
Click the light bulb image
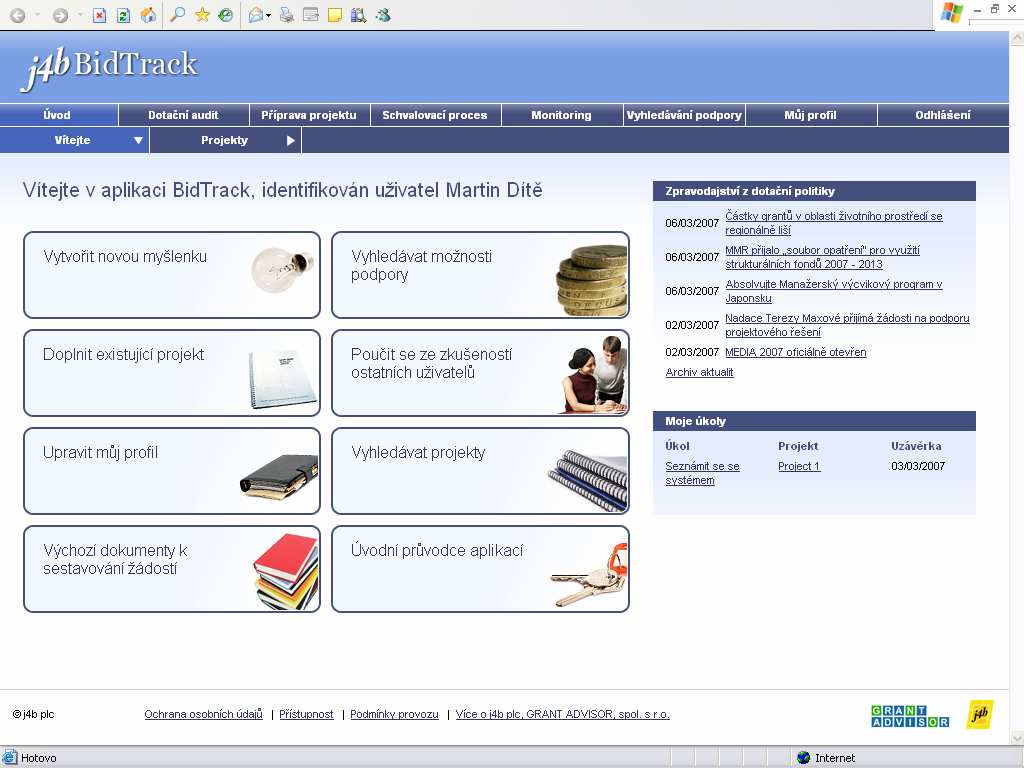282,269
